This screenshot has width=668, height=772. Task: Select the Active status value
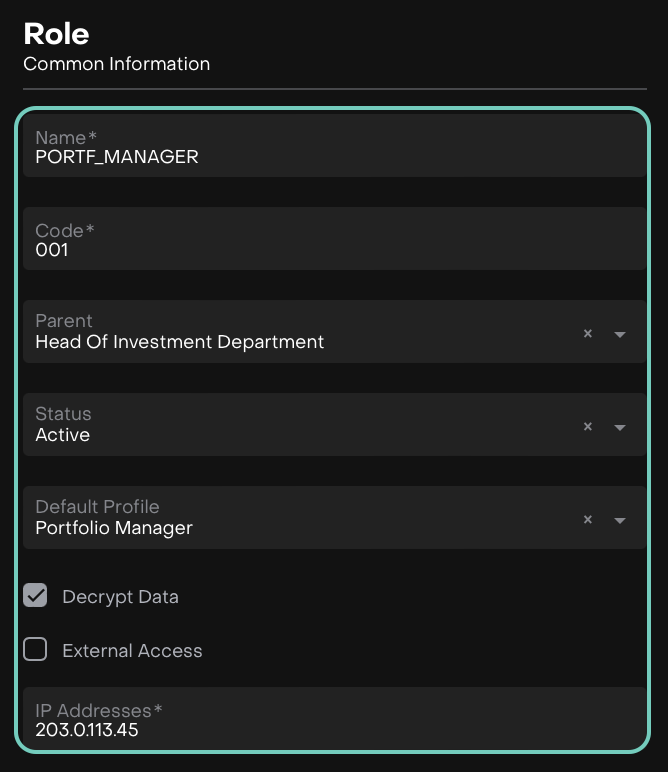coord(63,435)
